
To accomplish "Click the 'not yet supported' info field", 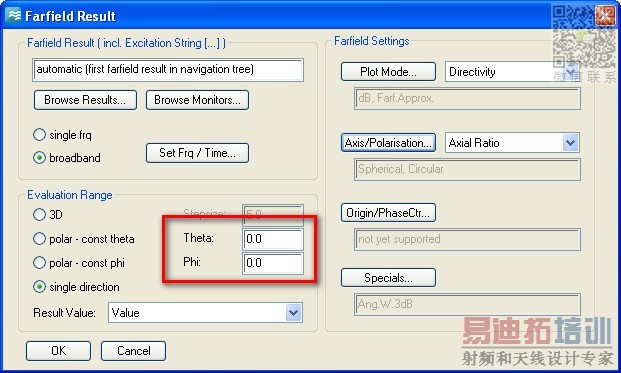I will click(x=467, y=239).
